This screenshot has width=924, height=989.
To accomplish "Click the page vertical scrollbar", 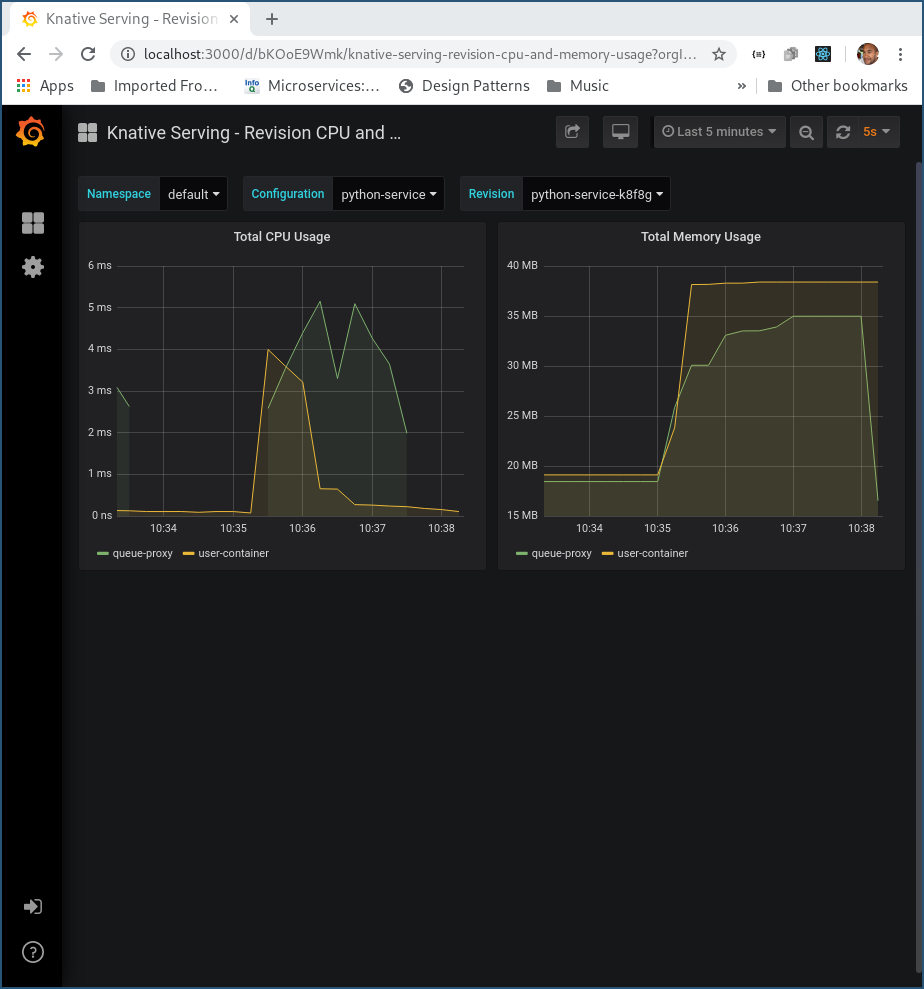I will (919, 568).
